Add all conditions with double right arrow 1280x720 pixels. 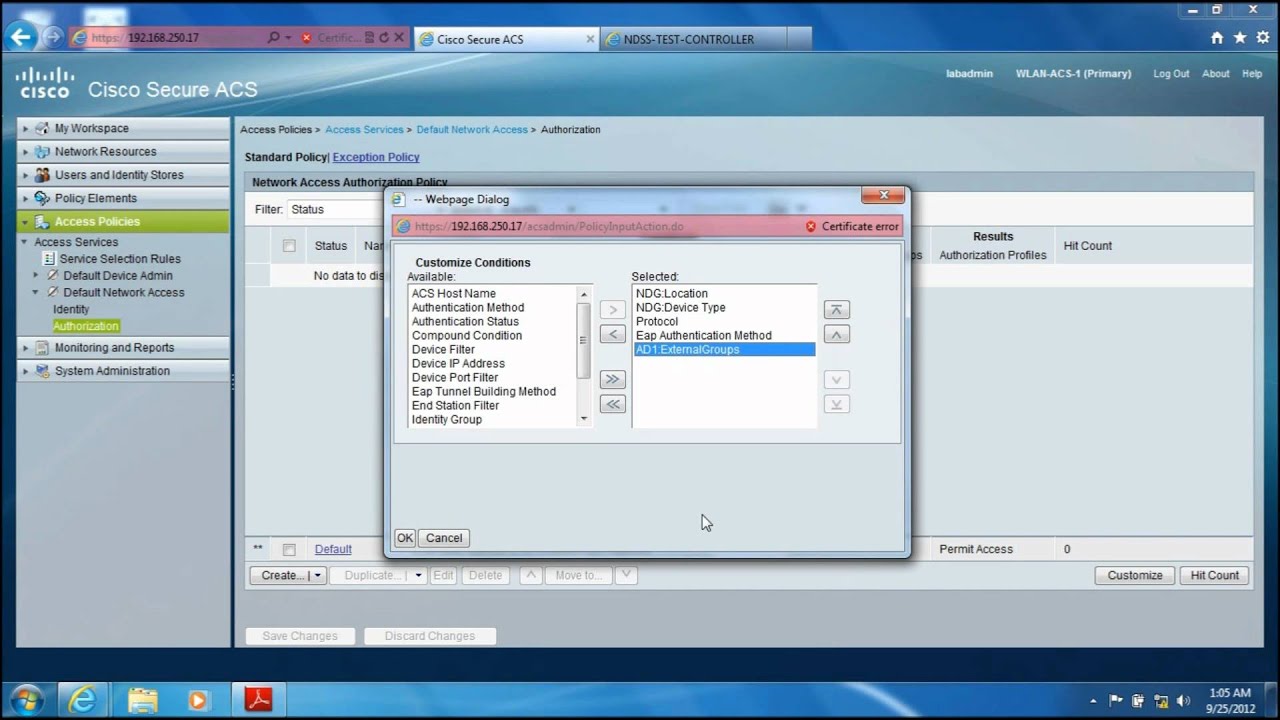tap(612, 379)
